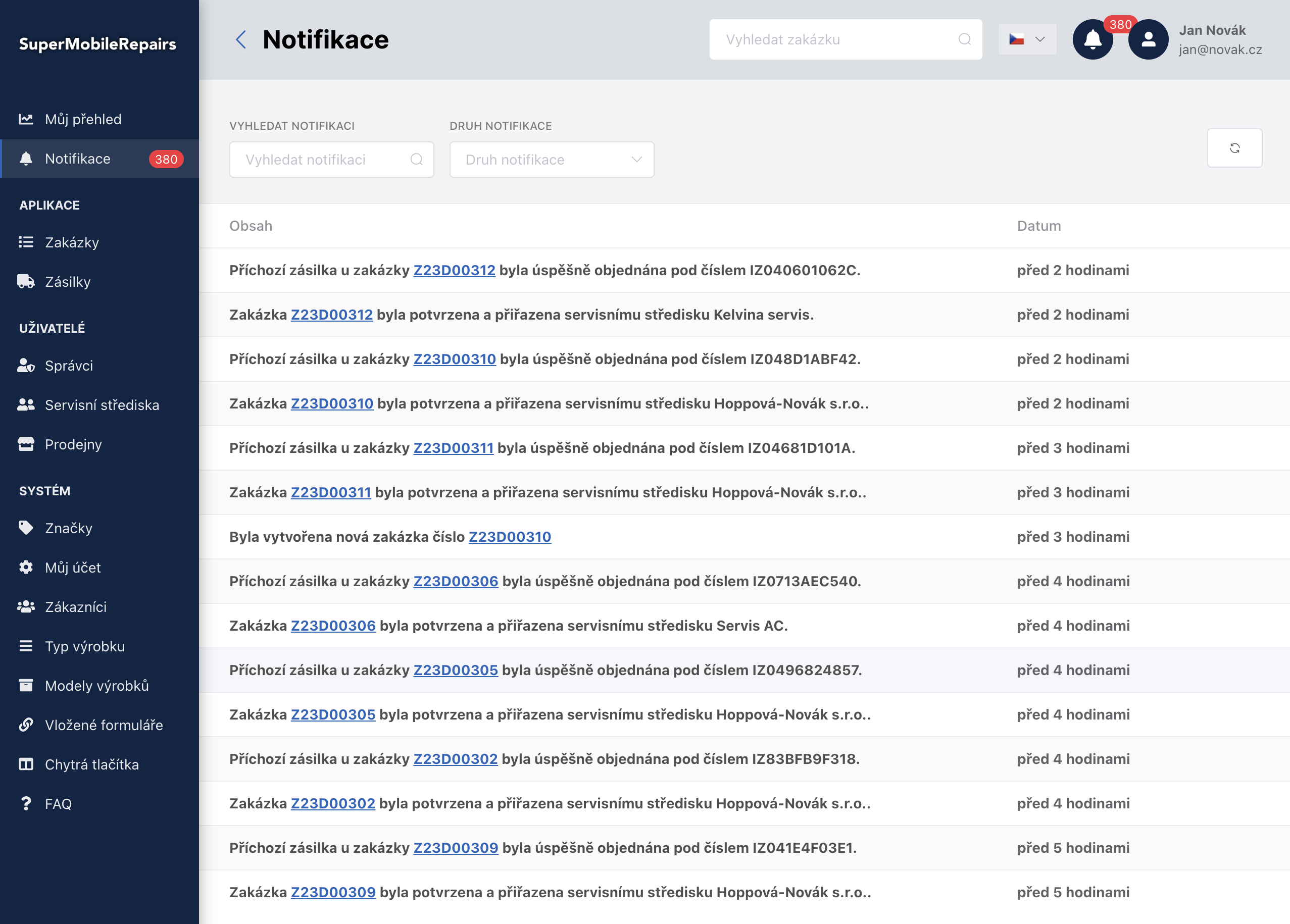This screenshot has height=924, width=1290.
Task: Click the columns icon beside Chytrá tlačítka
Action: [x=26, y=764]
